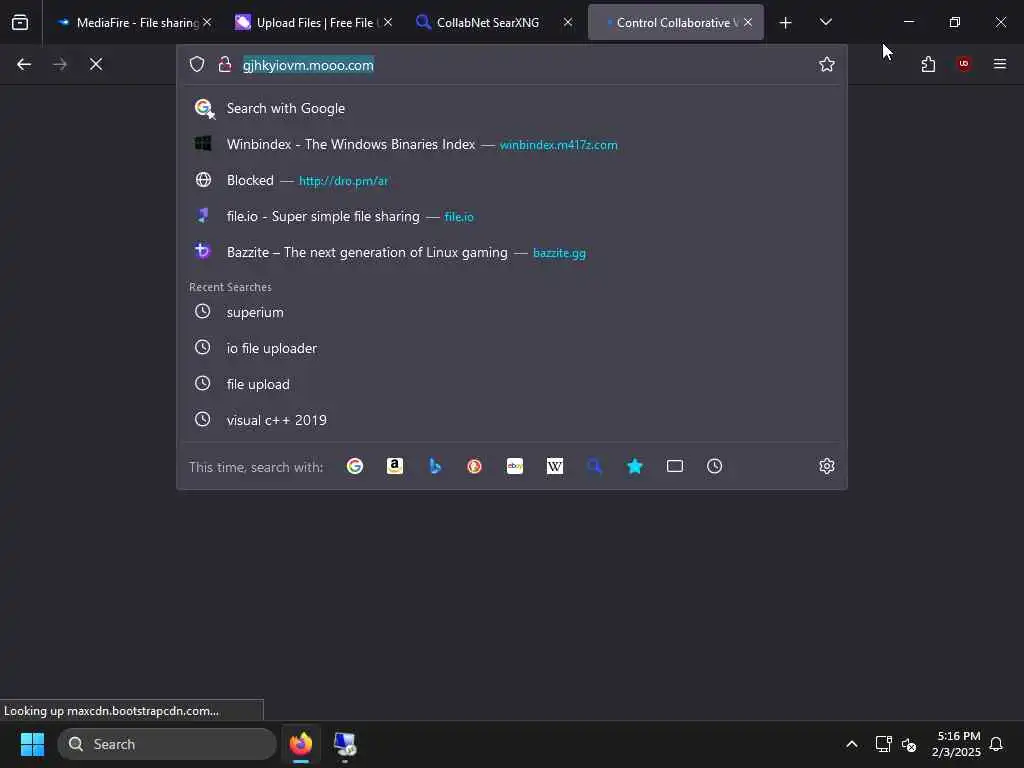Show hidden system tray icons
The width and height of the screenshot is (1024, 768).
coord(852,744)
